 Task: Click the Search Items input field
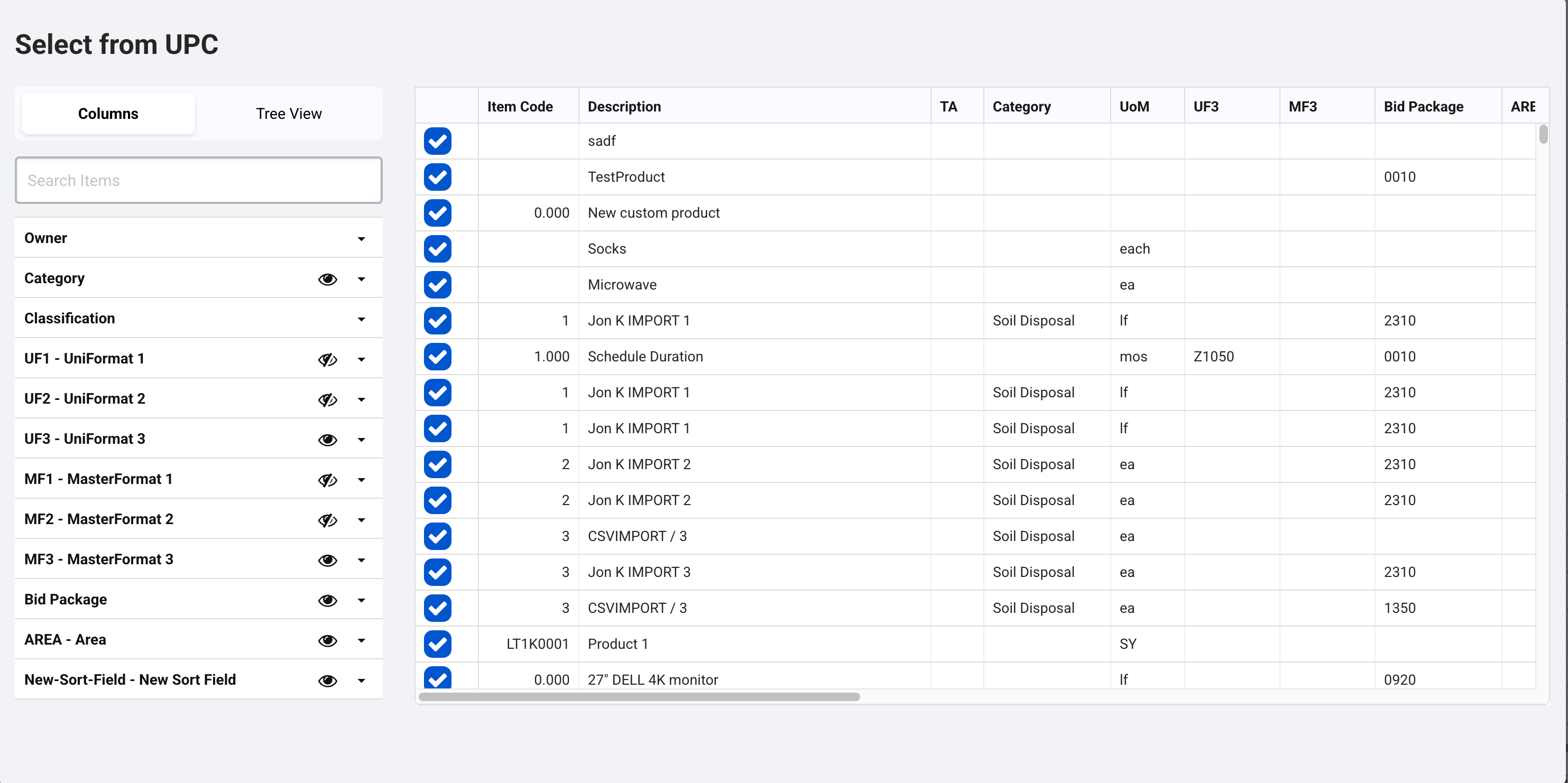(x=198, y=180)
